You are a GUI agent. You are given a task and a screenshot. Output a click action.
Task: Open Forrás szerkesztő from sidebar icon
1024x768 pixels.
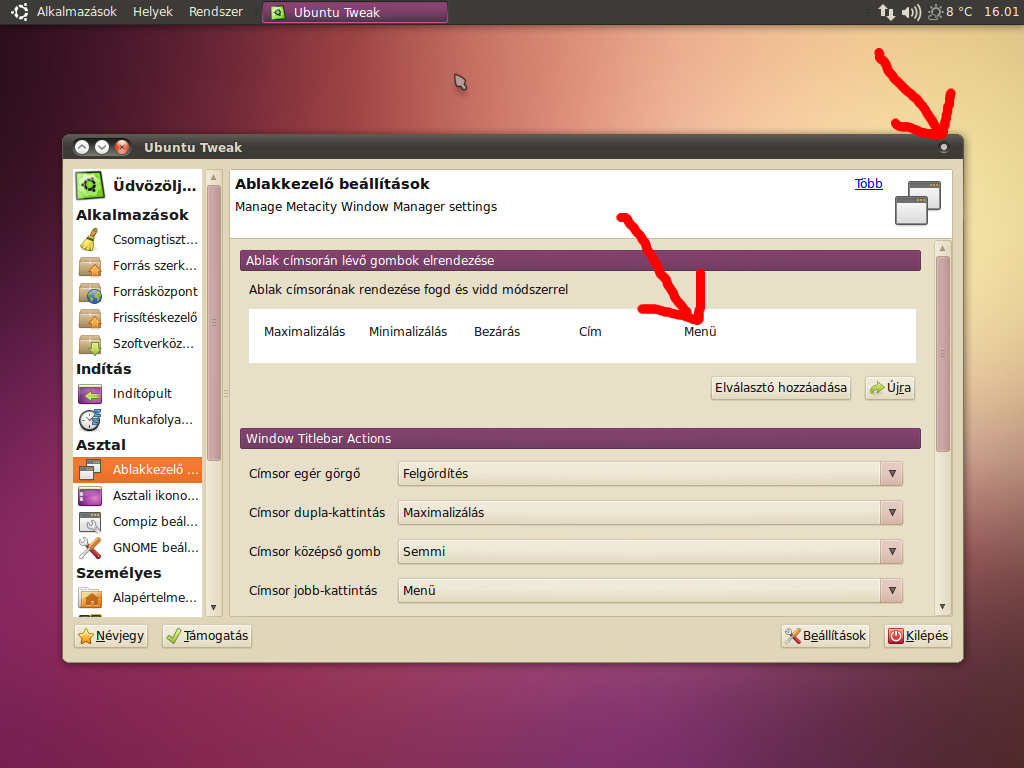[x=90, y=266]
